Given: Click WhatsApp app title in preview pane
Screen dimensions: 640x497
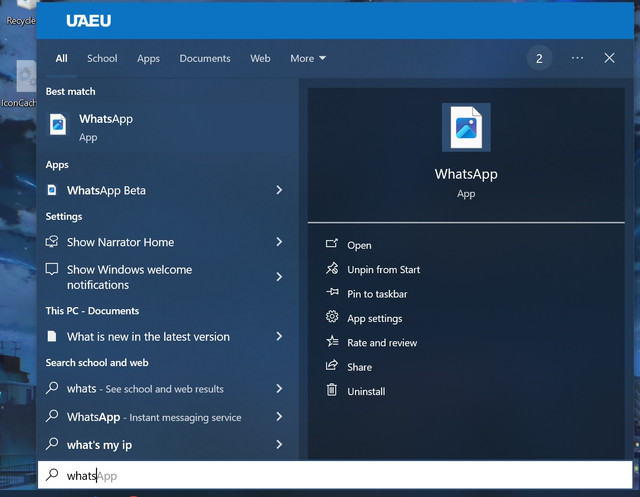Looking at the screenshot, I should [x=466, y=174].
